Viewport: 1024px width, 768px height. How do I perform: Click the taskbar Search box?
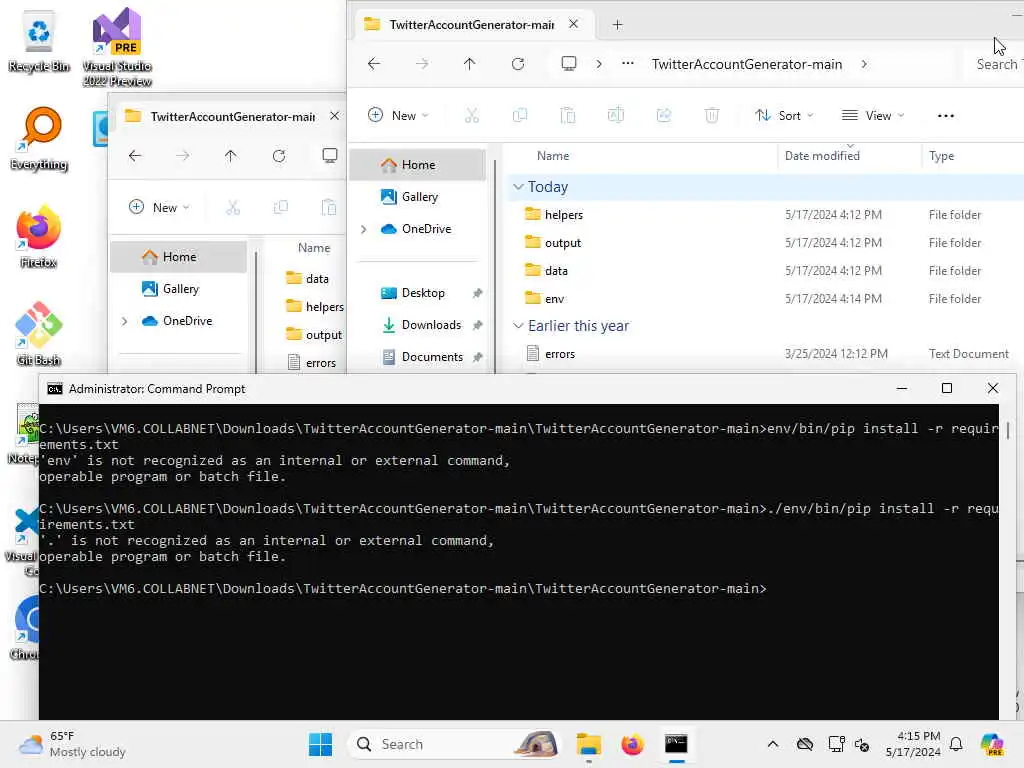coord(455,744)
